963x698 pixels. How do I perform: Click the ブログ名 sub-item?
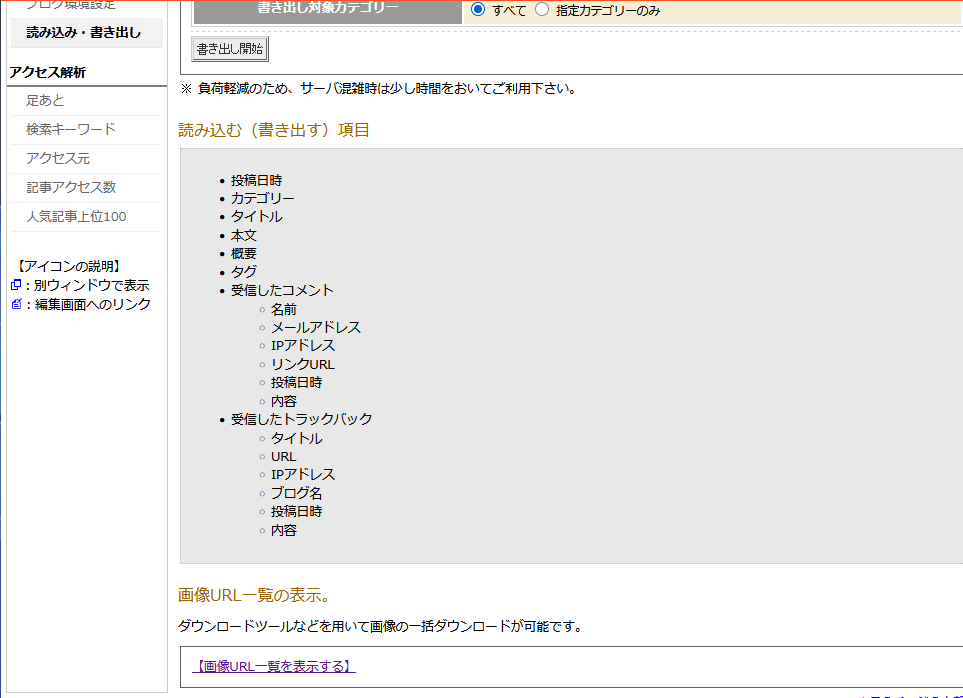click(297, 493)
